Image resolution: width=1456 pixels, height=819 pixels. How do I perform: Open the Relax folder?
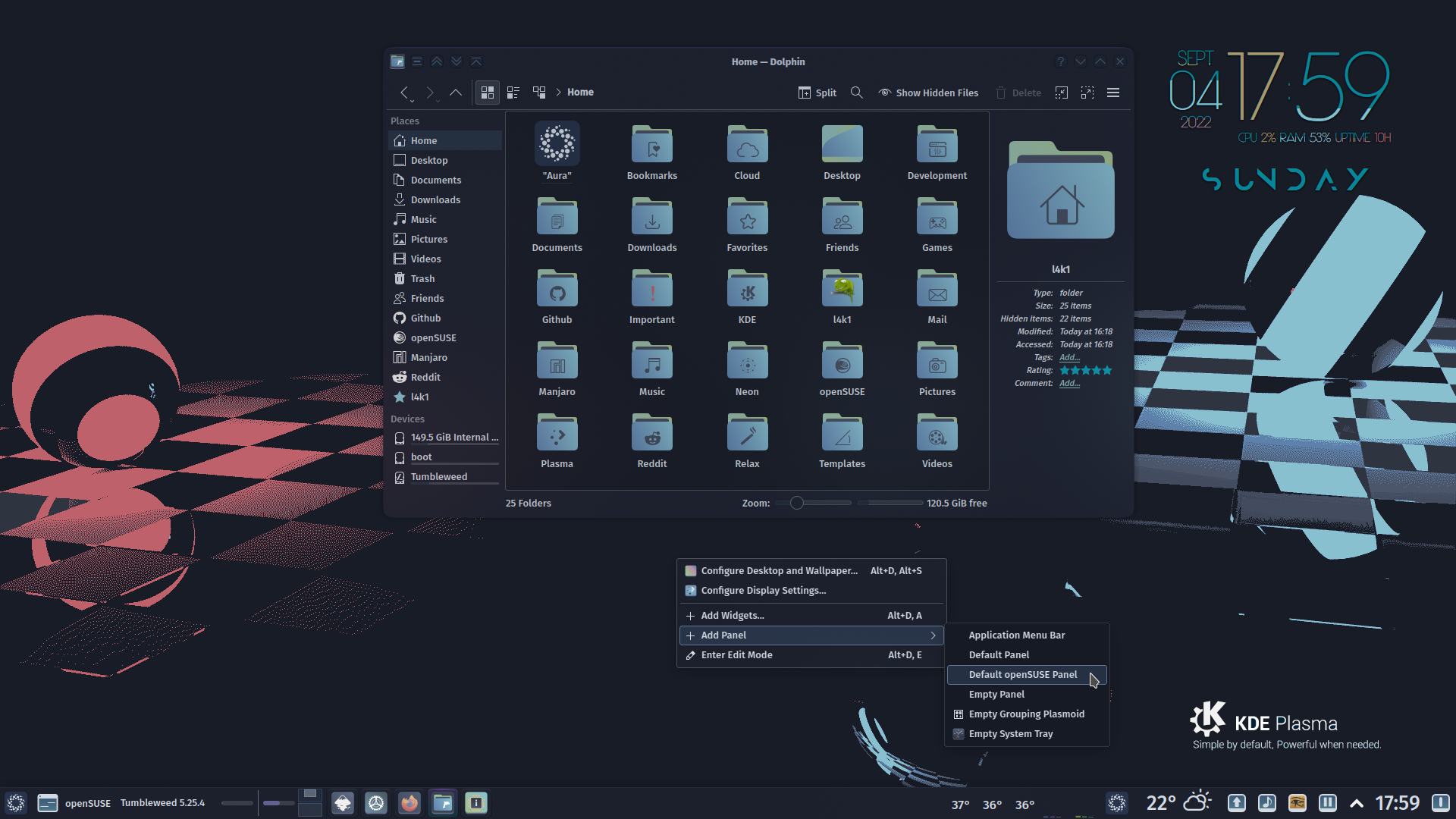click(x=747, y=441)
